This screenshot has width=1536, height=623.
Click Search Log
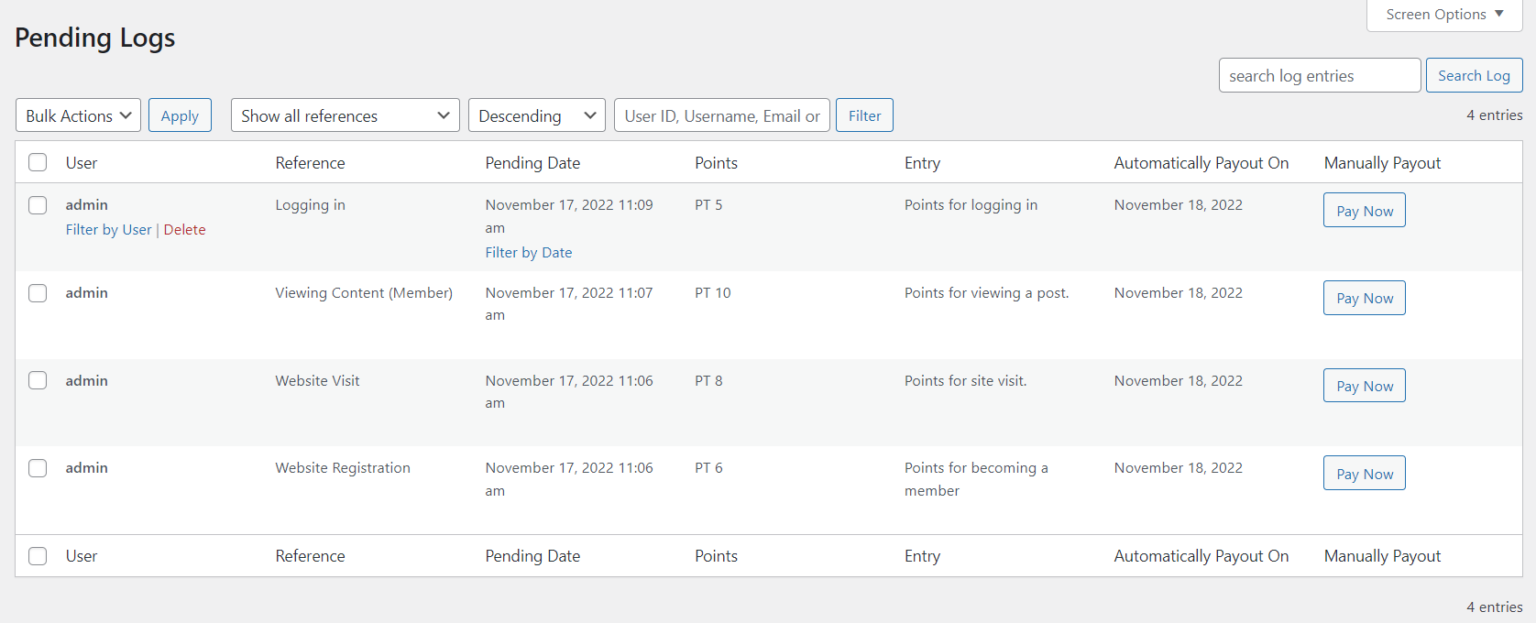1474,74
